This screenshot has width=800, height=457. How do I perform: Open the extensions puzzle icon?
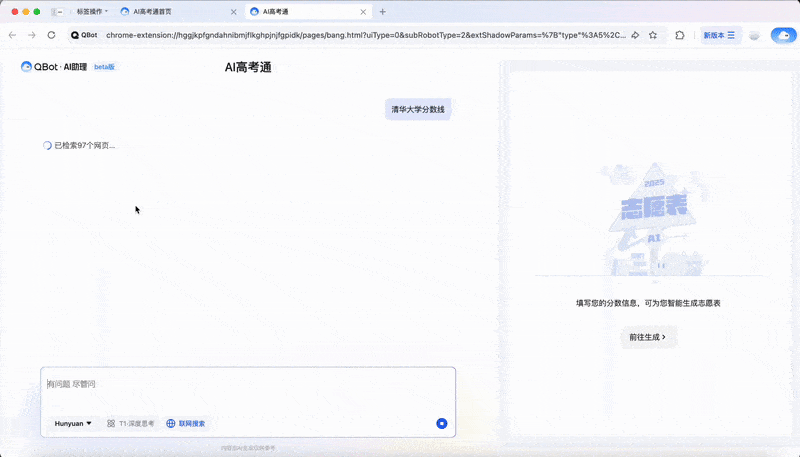(x=680, y=35)
